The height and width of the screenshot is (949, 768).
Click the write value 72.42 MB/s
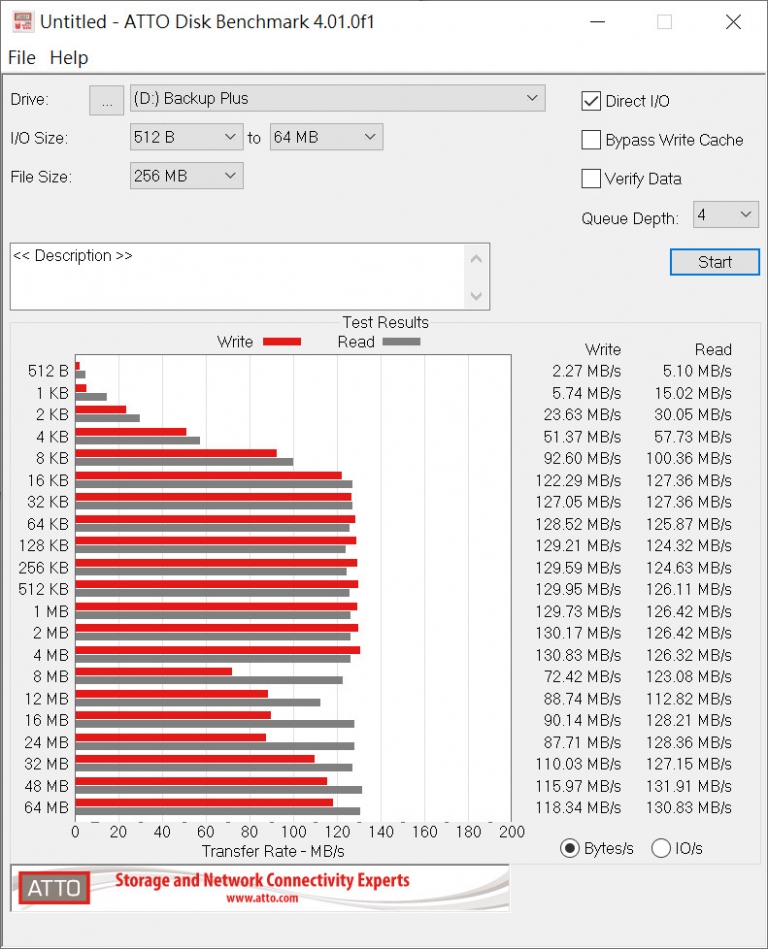(x=582, y=677)
